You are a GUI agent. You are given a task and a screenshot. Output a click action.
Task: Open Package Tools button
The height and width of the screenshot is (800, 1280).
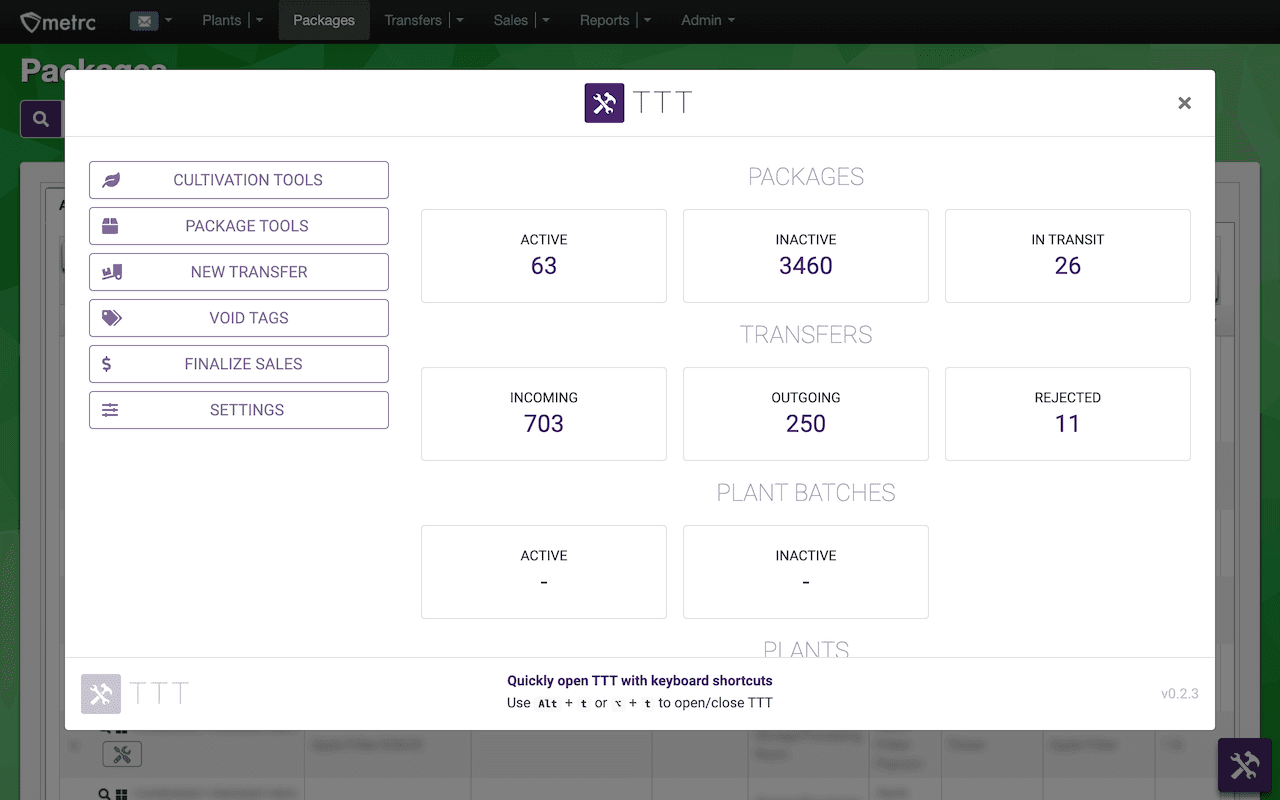[x=239, y=226]
